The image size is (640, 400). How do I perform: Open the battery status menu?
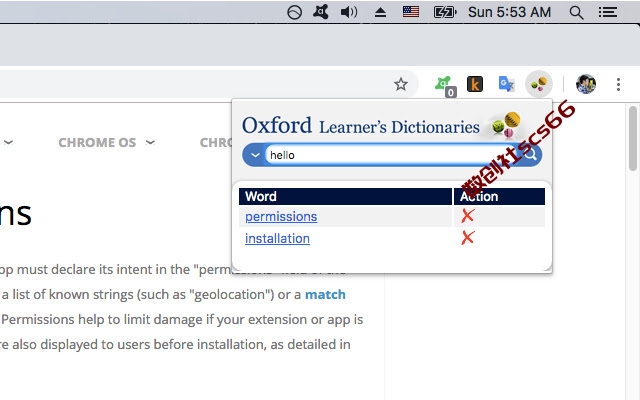(x=445, y=12)
